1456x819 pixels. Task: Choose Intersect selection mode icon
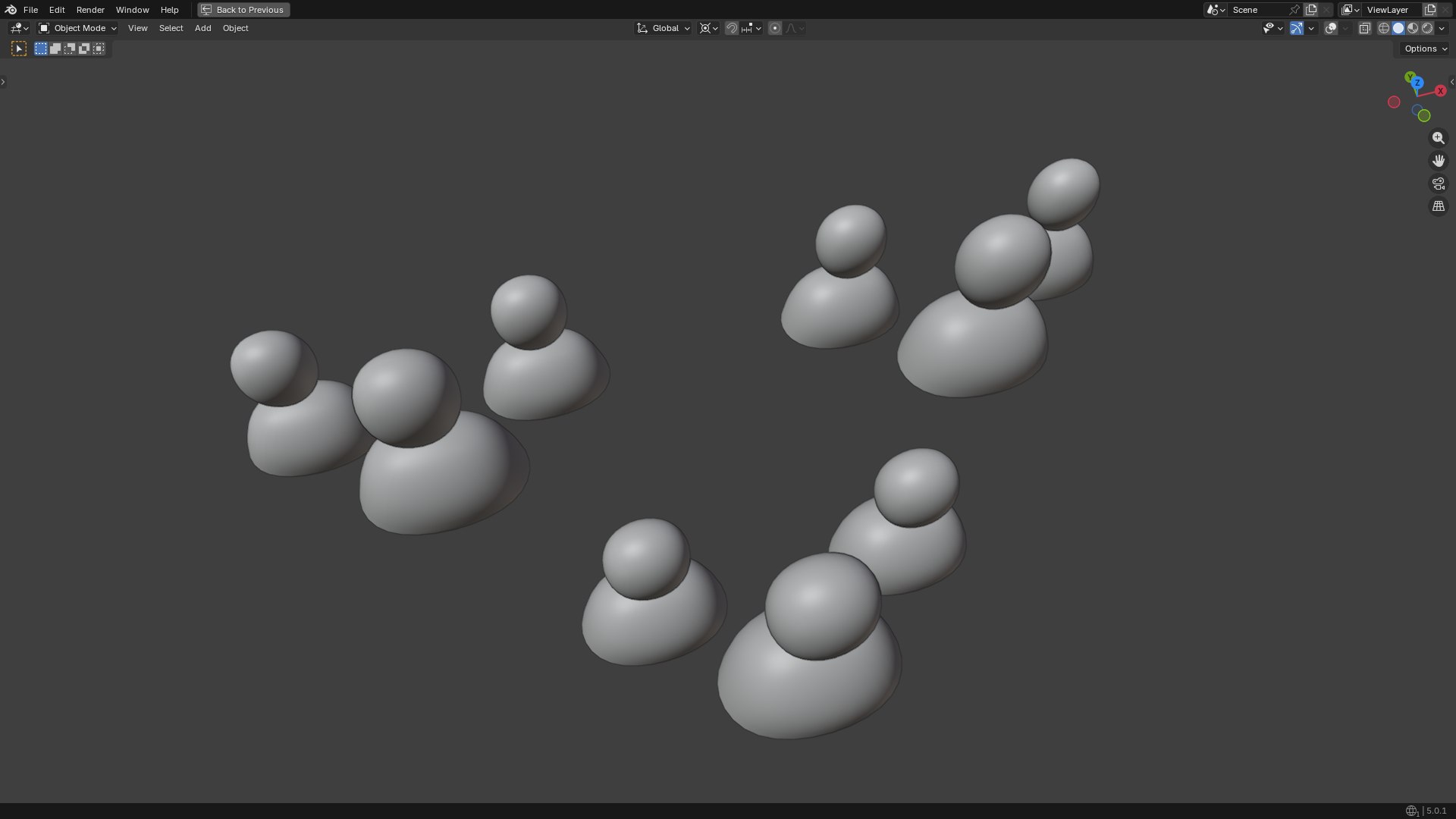pyautogui.click(x=99, y=49)
